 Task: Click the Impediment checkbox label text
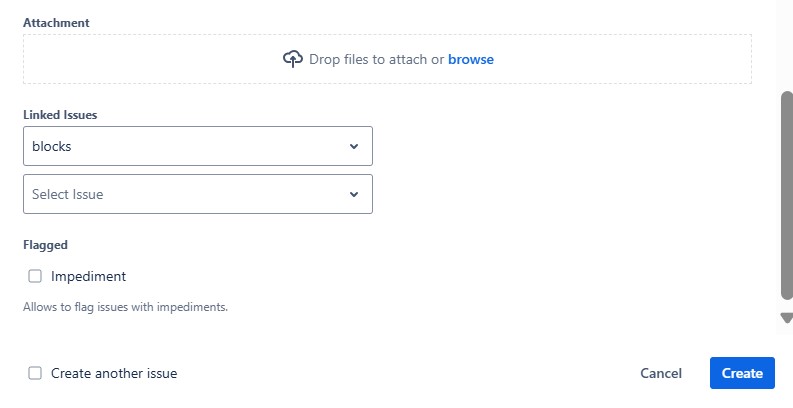[x=88, y=276]
